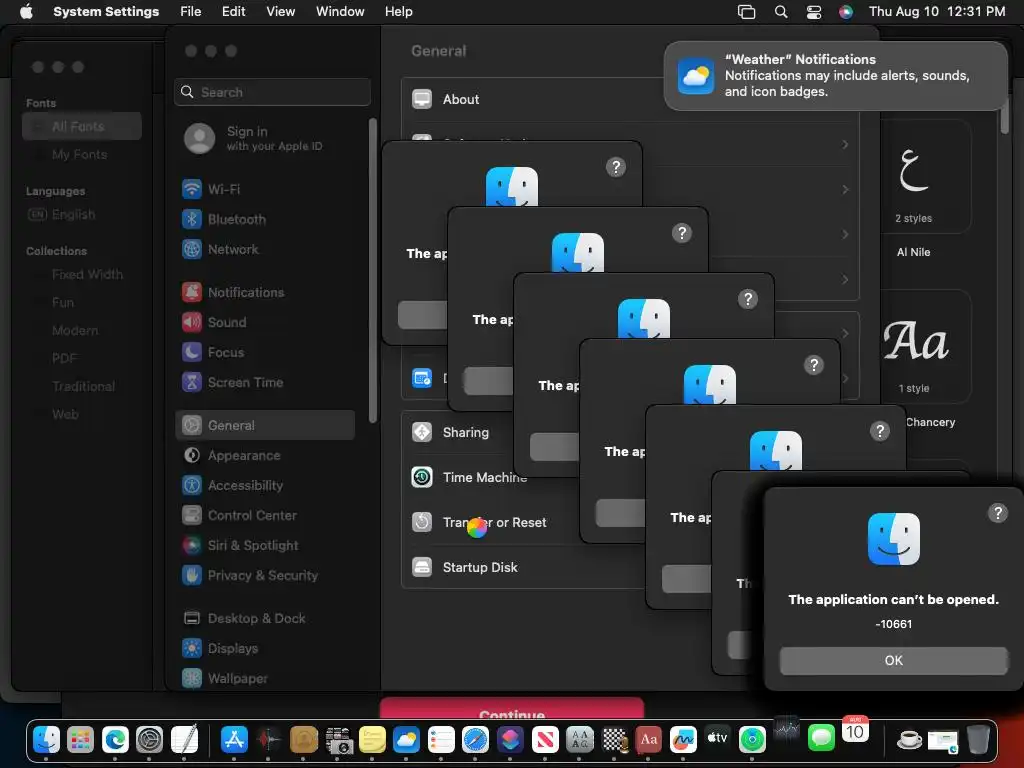
Task: Click the date and time in the menu bar
Action: (x=936, y=12)
